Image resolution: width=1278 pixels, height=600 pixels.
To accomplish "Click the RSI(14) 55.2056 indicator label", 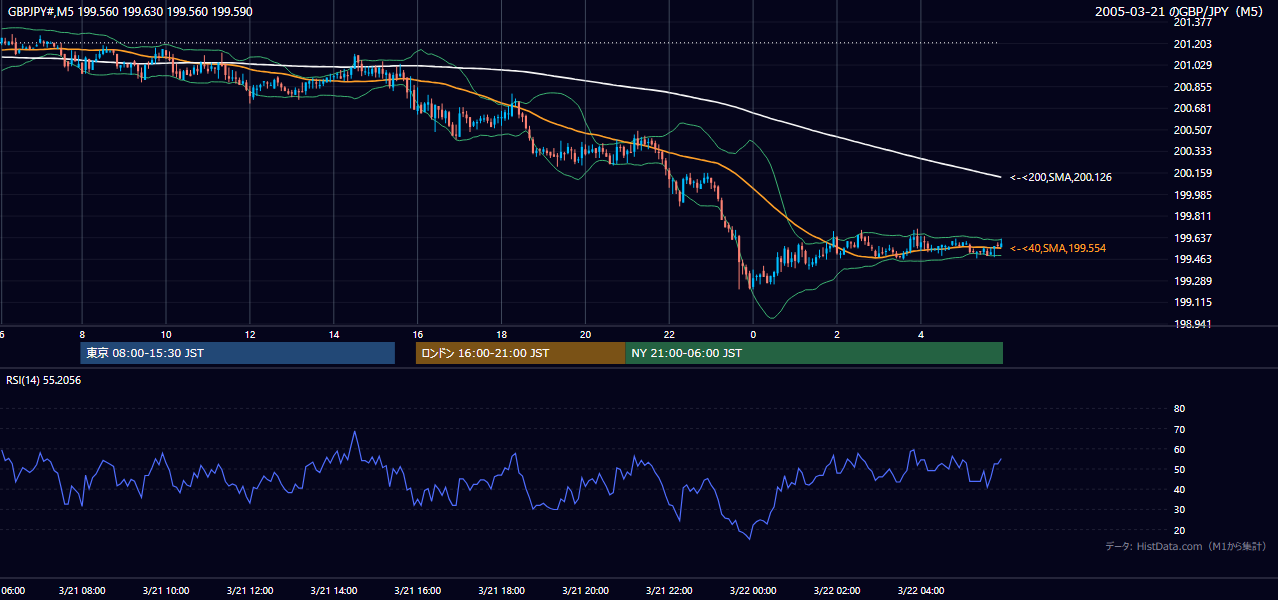I will (x=44, y=380).
